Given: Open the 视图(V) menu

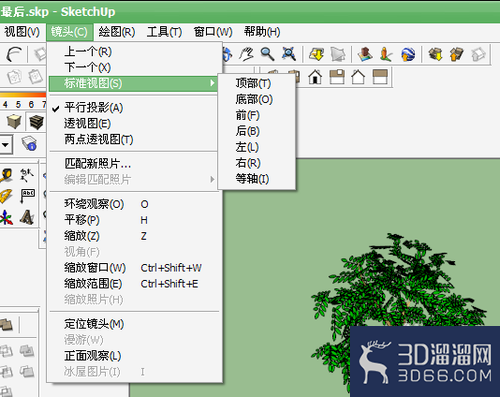Looking at the screenshot, I should tap(22, 32).
